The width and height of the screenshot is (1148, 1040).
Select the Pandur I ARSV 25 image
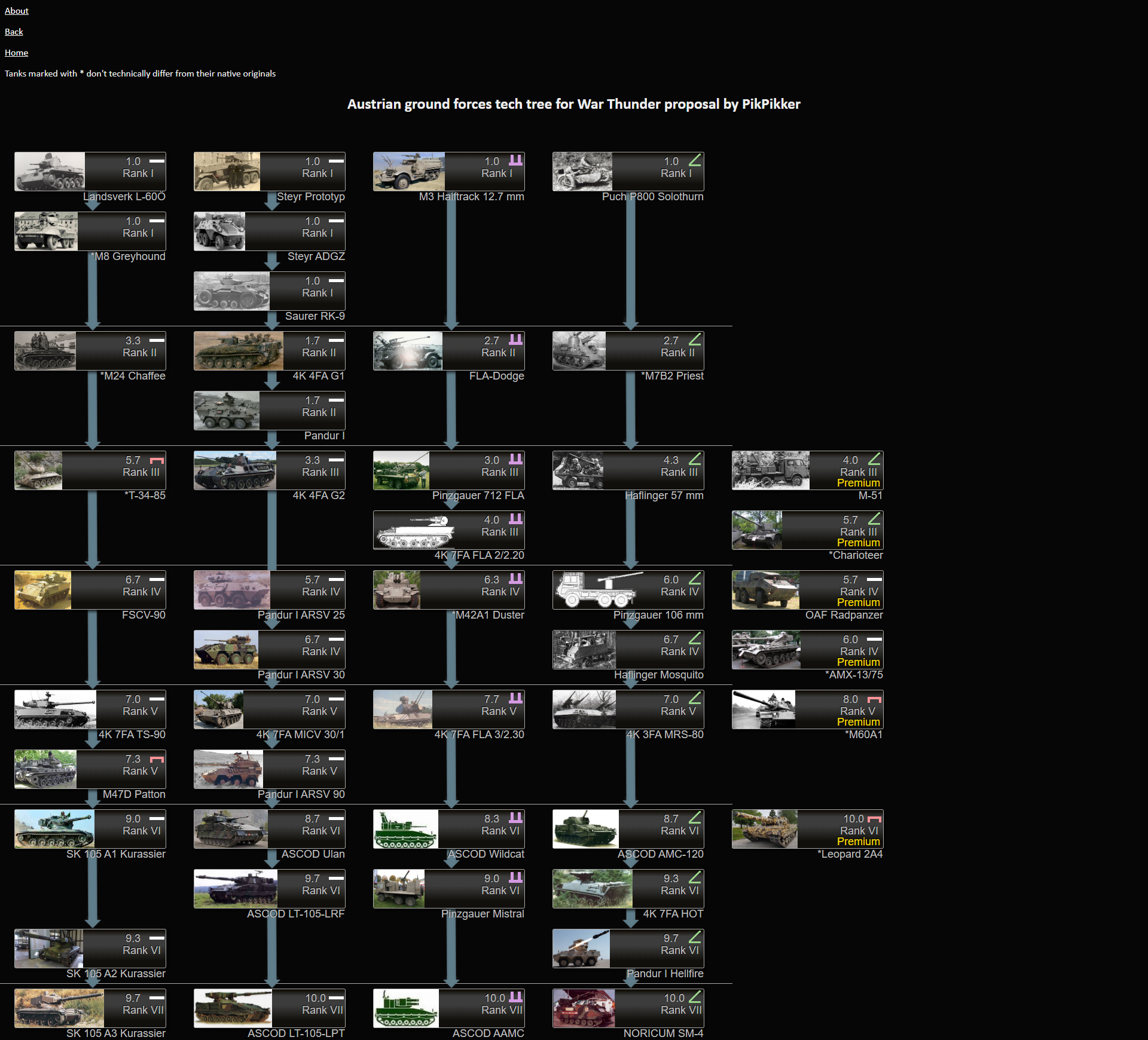pos(232,590)
